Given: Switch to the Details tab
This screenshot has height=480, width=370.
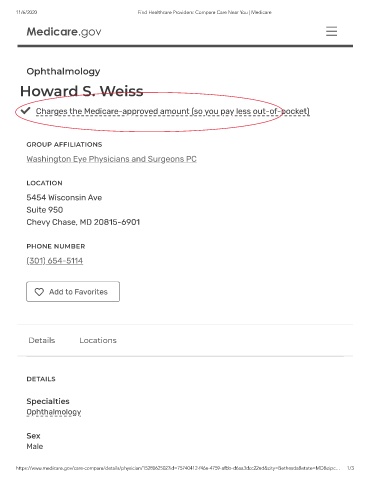Looking at the screenshot, I should [x=42, y=340].
